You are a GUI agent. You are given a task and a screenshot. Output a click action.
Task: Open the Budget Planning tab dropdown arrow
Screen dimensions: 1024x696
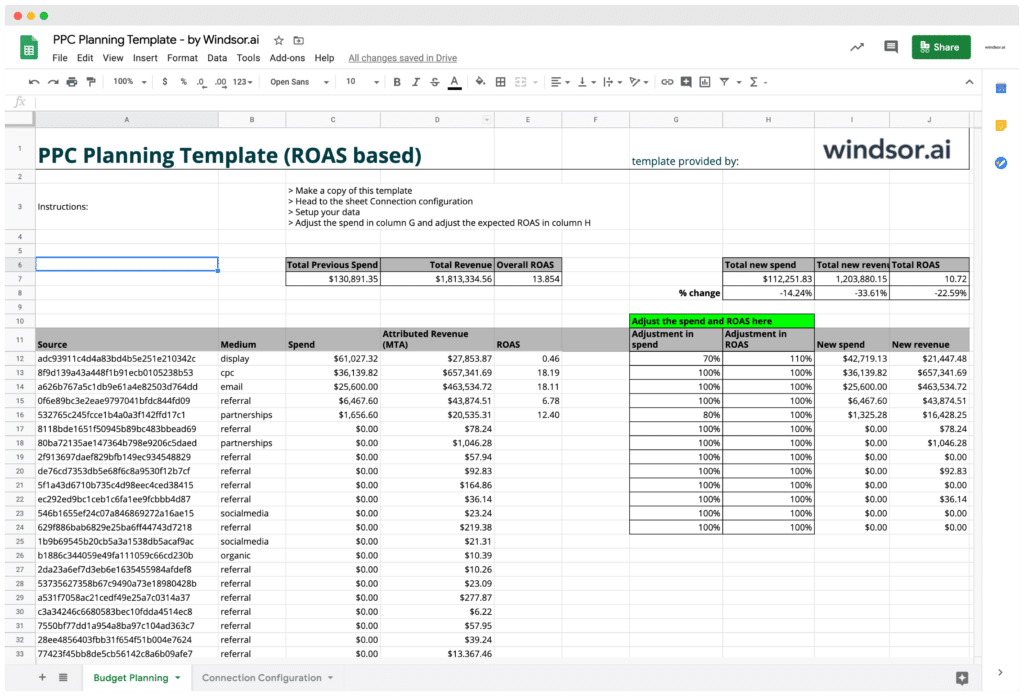tap(178, 678)
